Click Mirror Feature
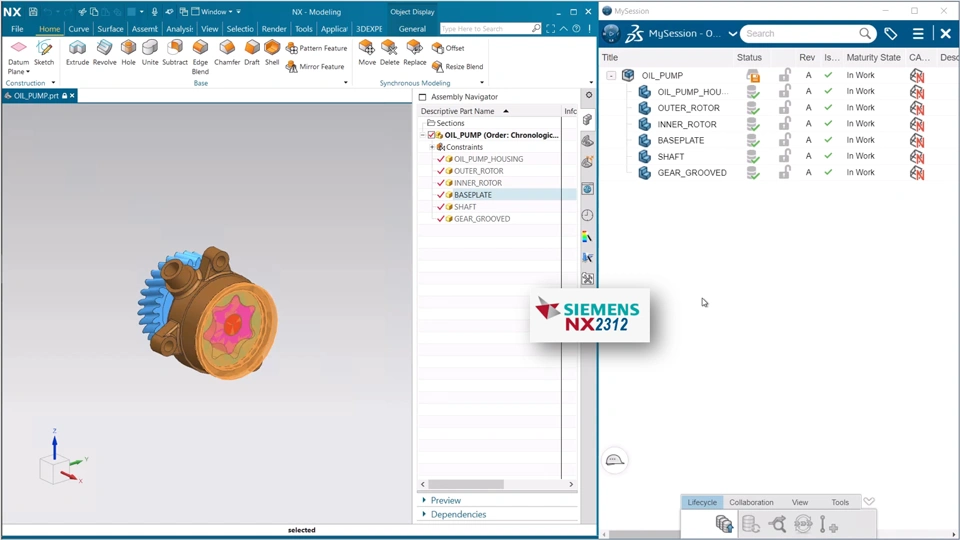 pyautogui.click(x=315, y=66)
